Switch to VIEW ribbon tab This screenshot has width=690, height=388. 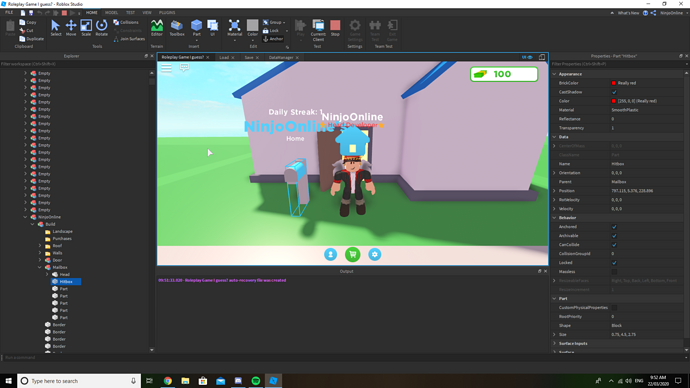coord(147,13)
